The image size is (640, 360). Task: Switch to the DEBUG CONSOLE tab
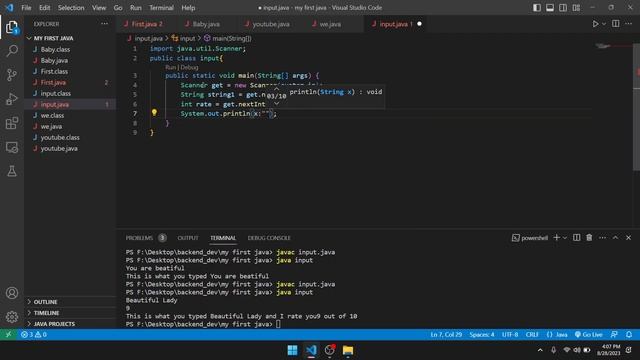pos(269,238)
